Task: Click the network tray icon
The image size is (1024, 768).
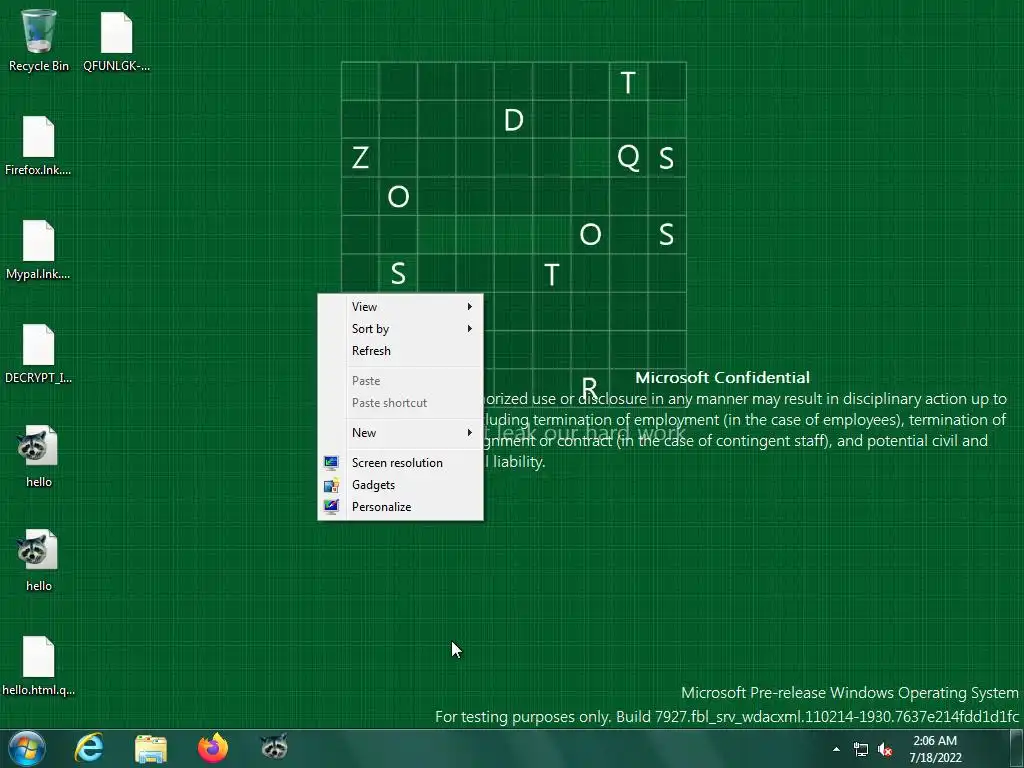Action: click(x=861, y=750)
